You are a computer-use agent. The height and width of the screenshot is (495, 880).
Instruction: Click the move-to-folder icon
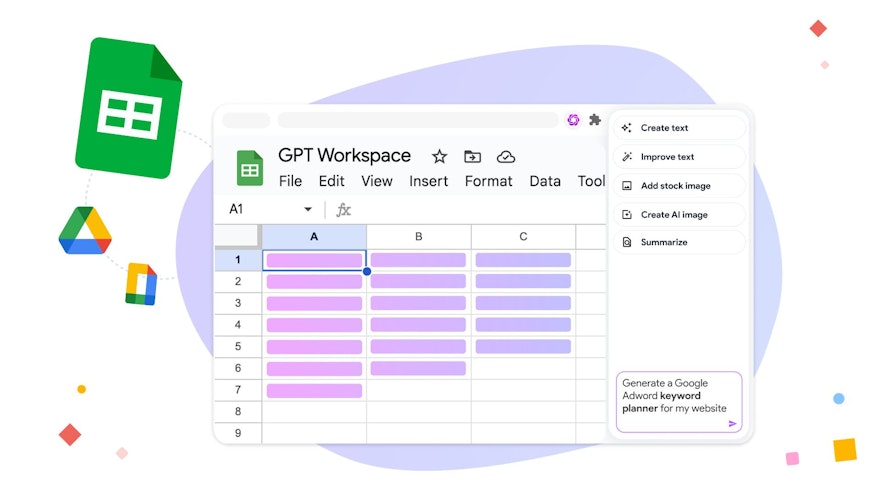473,157
